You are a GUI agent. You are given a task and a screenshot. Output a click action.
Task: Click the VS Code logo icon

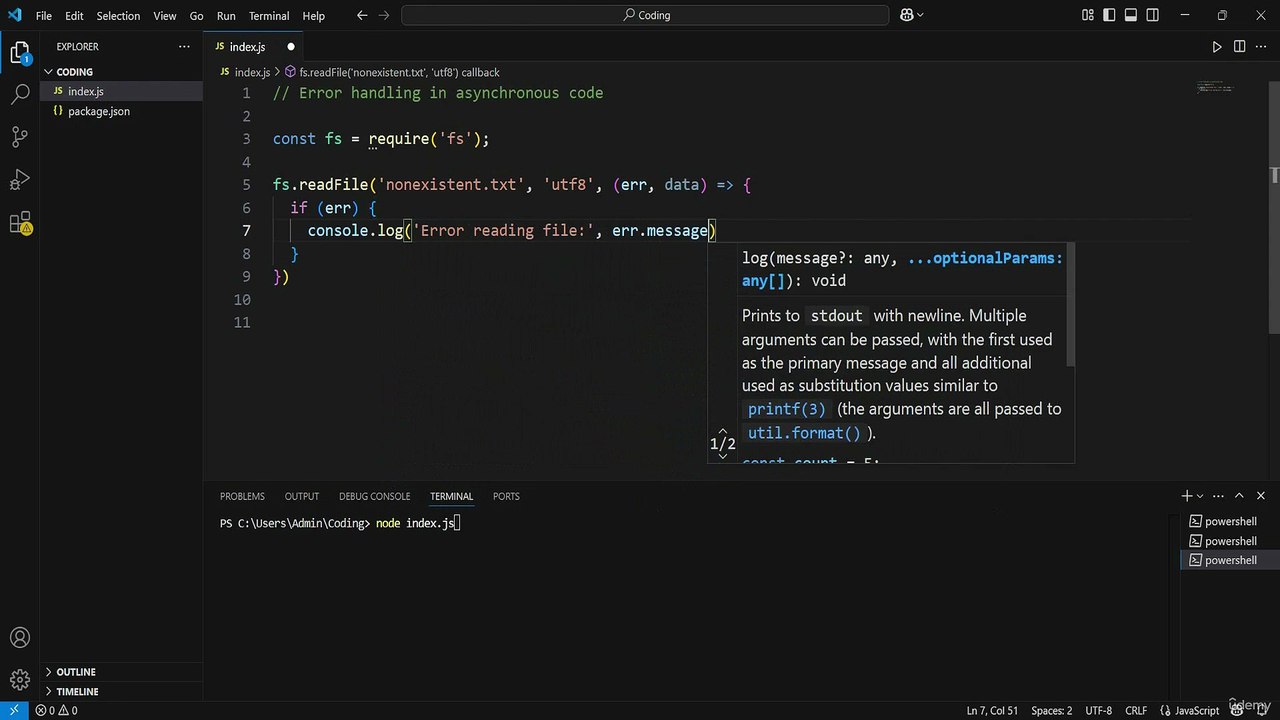click(14, 15)
